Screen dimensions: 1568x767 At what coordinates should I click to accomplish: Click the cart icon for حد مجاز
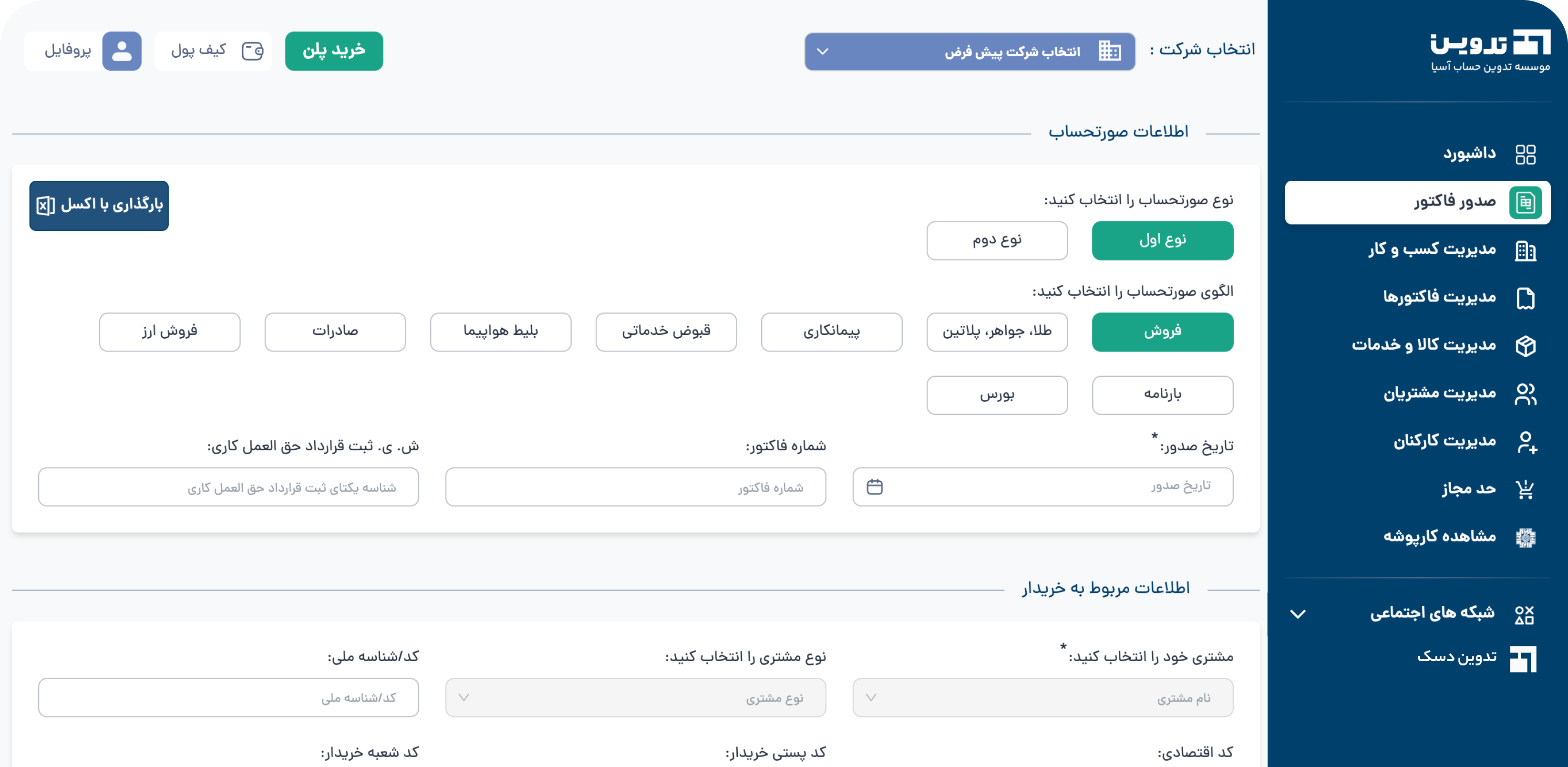click(x=1525, y=489)
